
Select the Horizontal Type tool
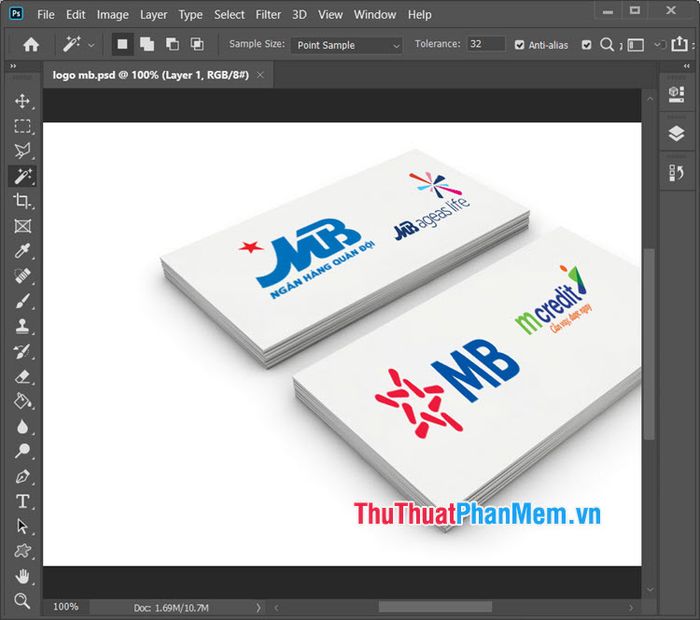[x=22, y=502]
